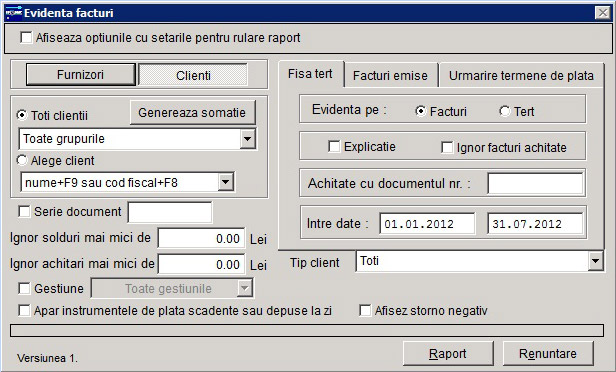Click the Raport button
616x372 pixels.
448,354
